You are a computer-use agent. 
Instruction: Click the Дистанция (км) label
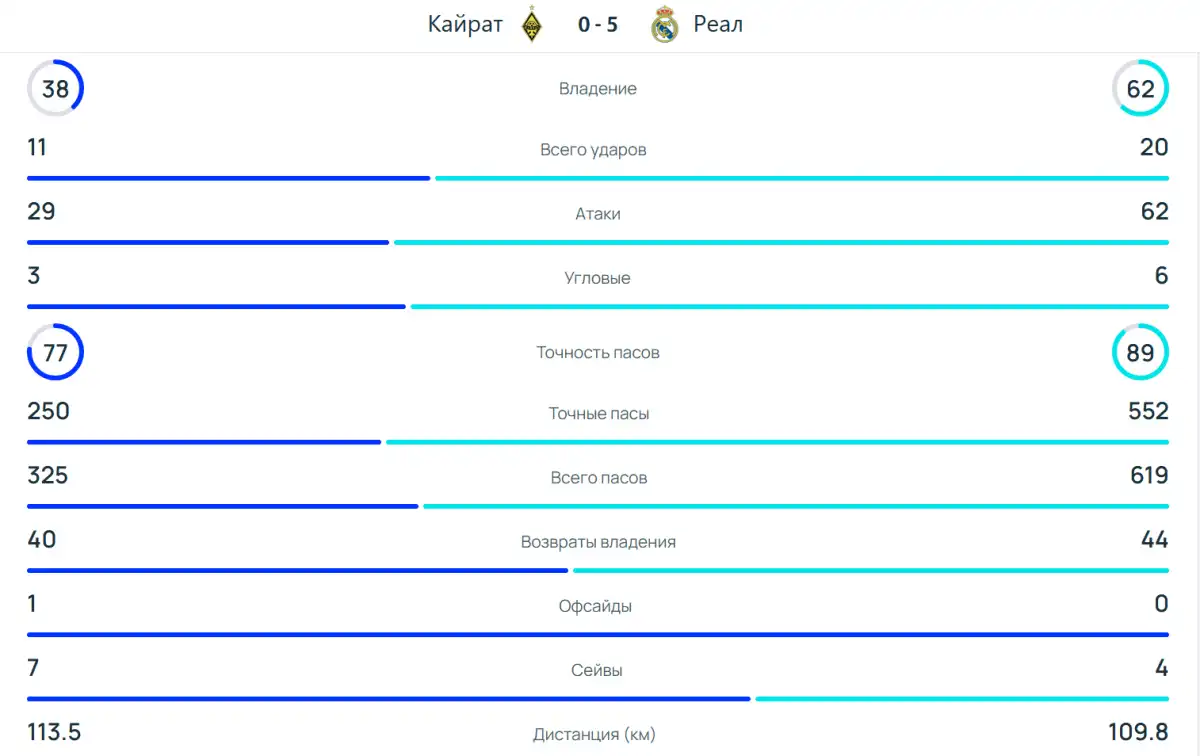(594, 735)
